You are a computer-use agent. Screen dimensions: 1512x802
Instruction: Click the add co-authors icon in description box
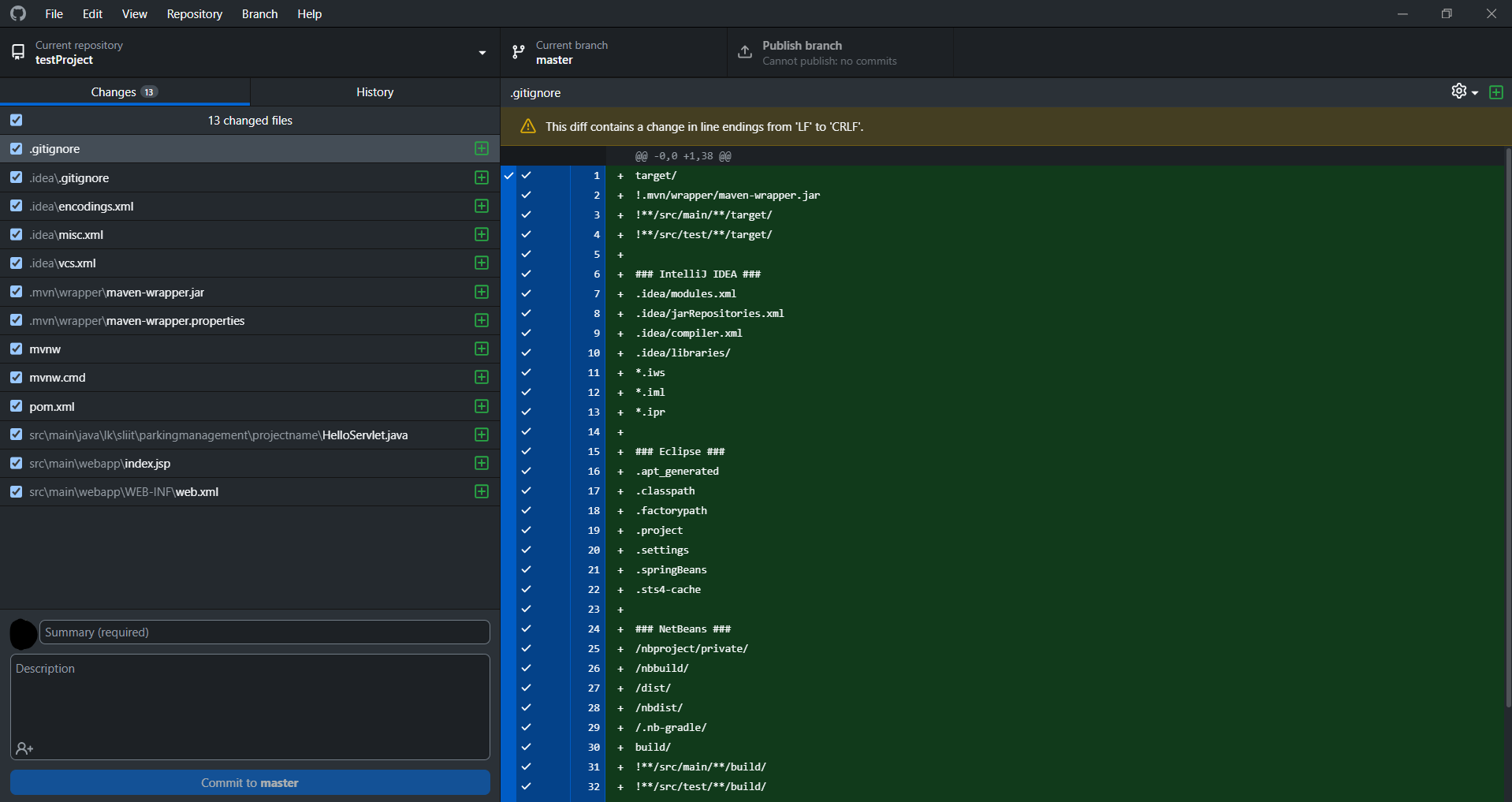[x=24, y=748]
